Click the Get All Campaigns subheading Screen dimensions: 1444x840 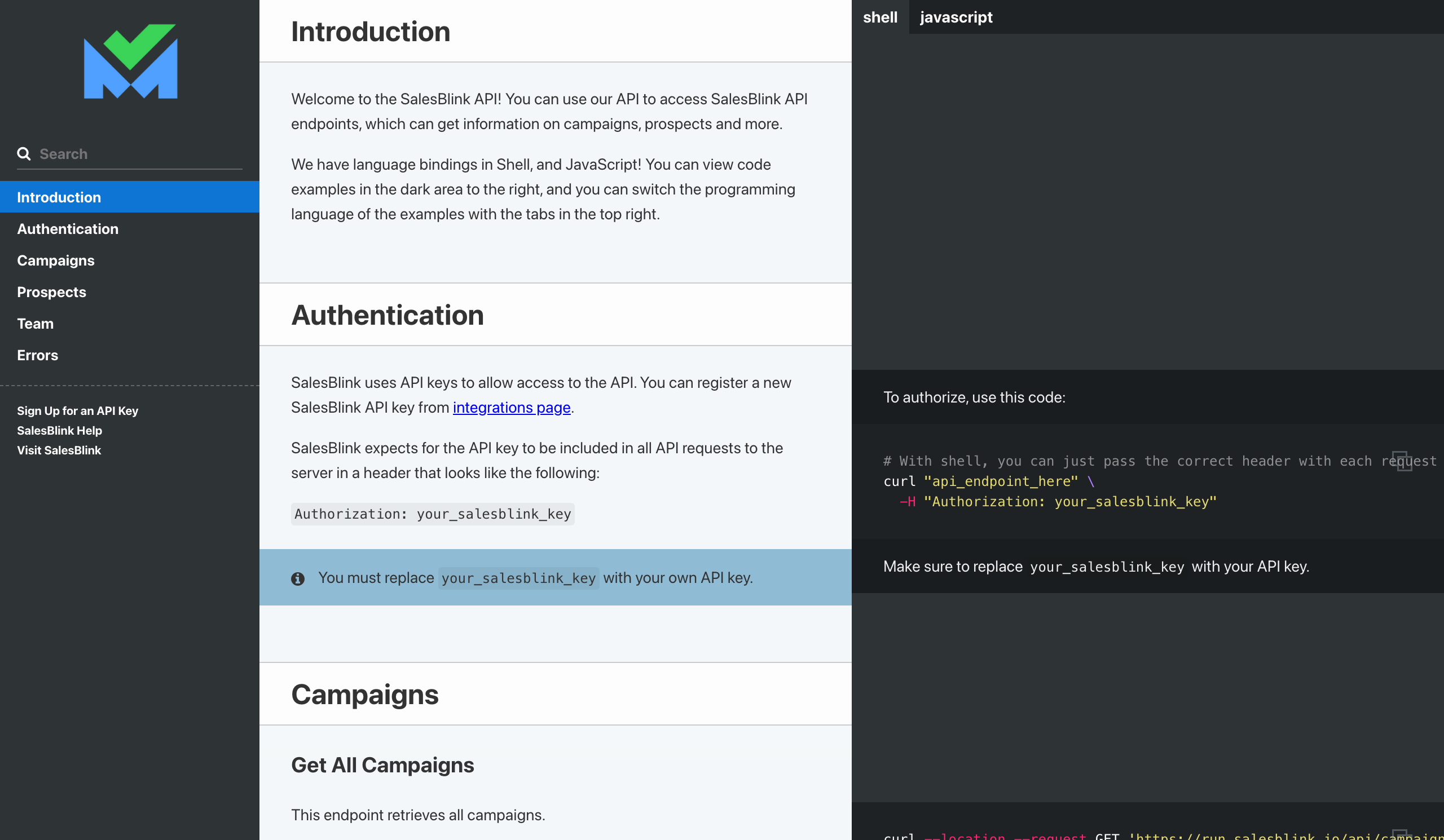pos(382,765)
